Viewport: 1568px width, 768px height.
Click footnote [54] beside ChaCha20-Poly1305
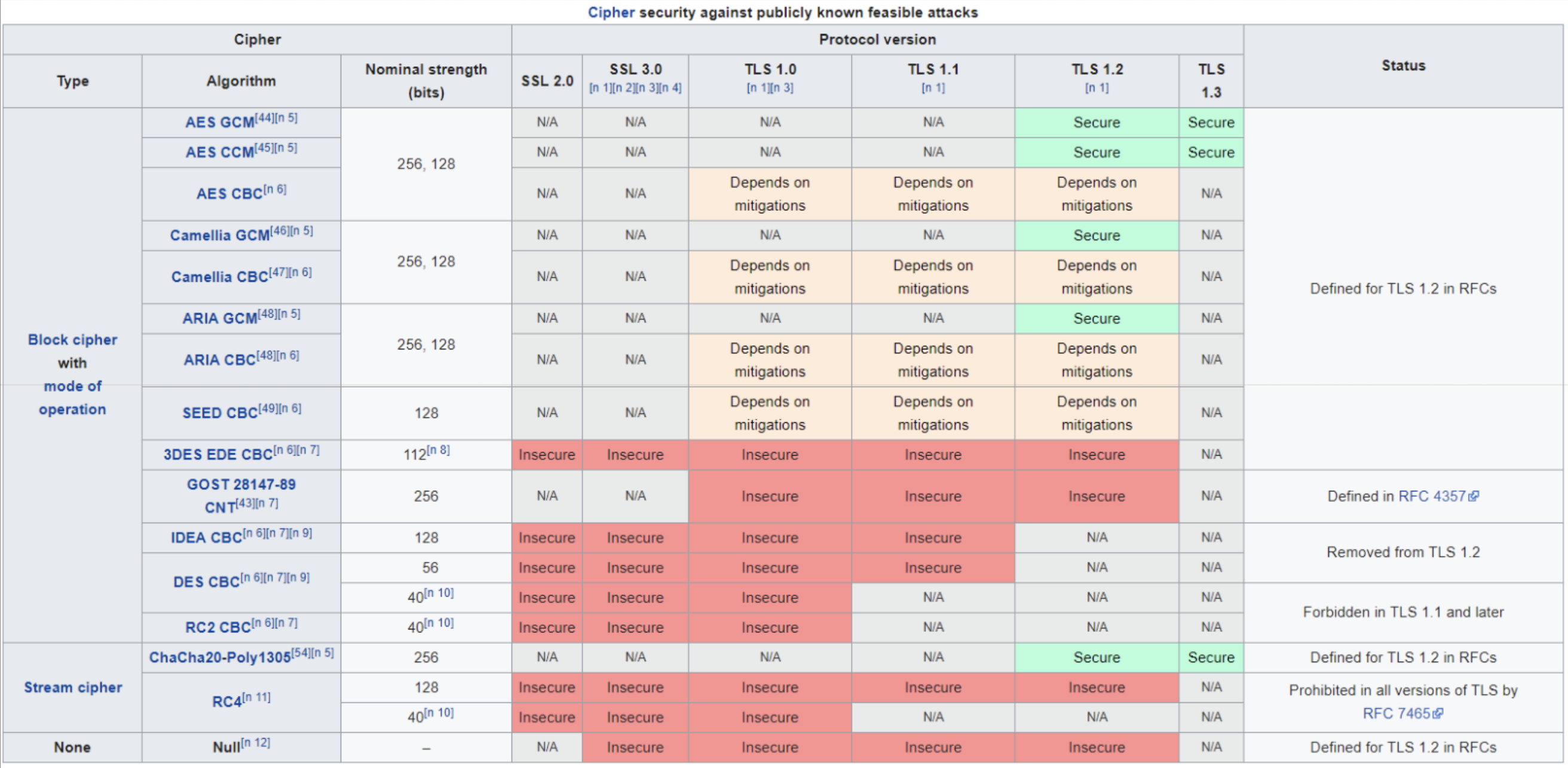click(301, 652)
